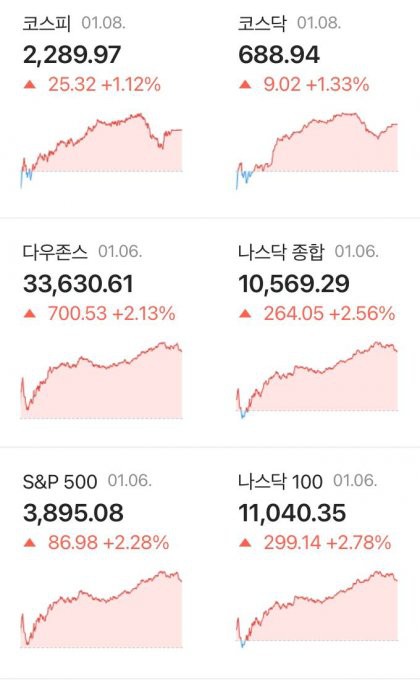Select the 2,289.97 코스피 value
Screen dimensions: 420x680
[72, 55]
